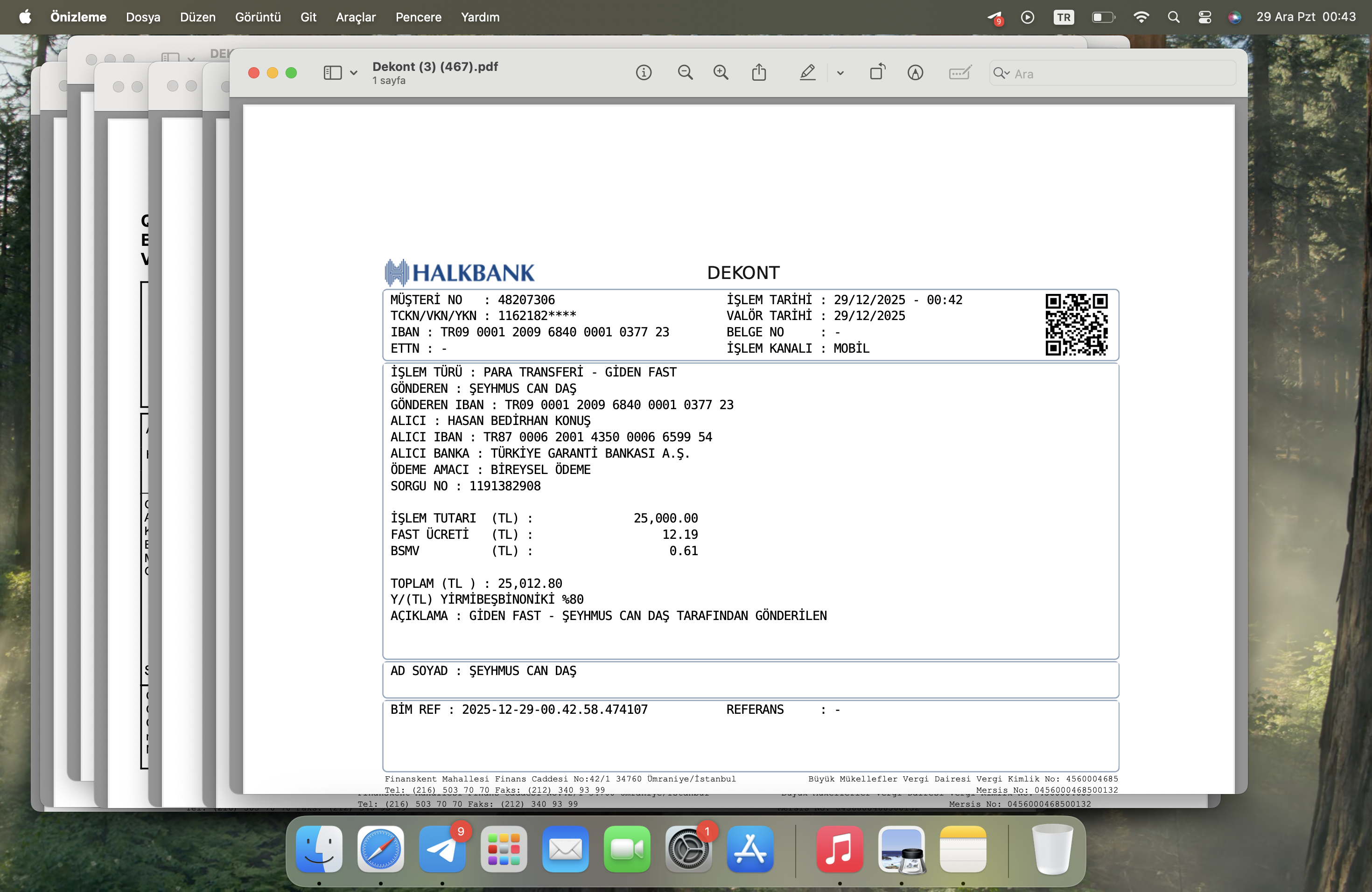Click the DEKONT heading text

click(x=743, y=272)
